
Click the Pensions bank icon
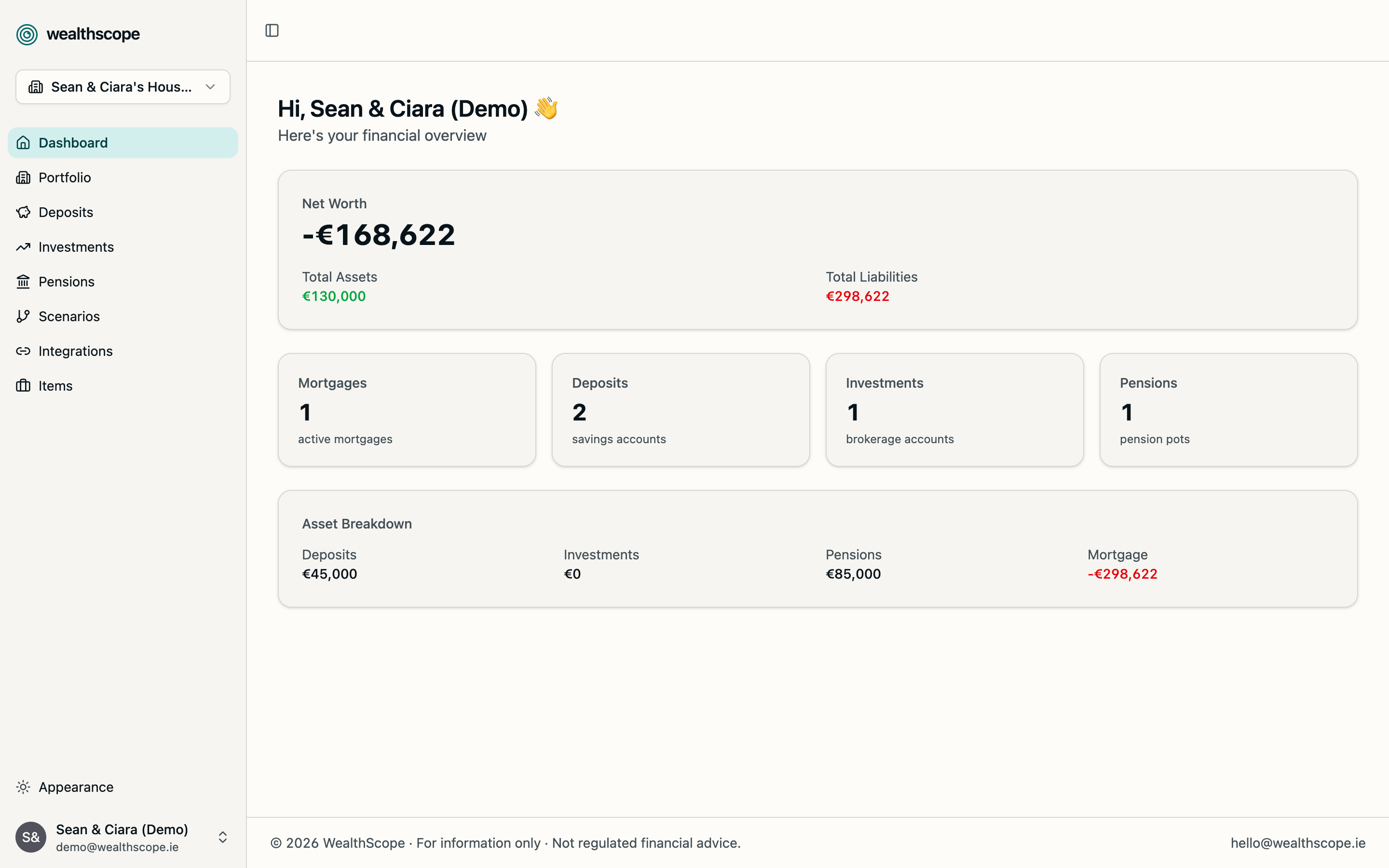pyautogui.click(x=23, y=282)
